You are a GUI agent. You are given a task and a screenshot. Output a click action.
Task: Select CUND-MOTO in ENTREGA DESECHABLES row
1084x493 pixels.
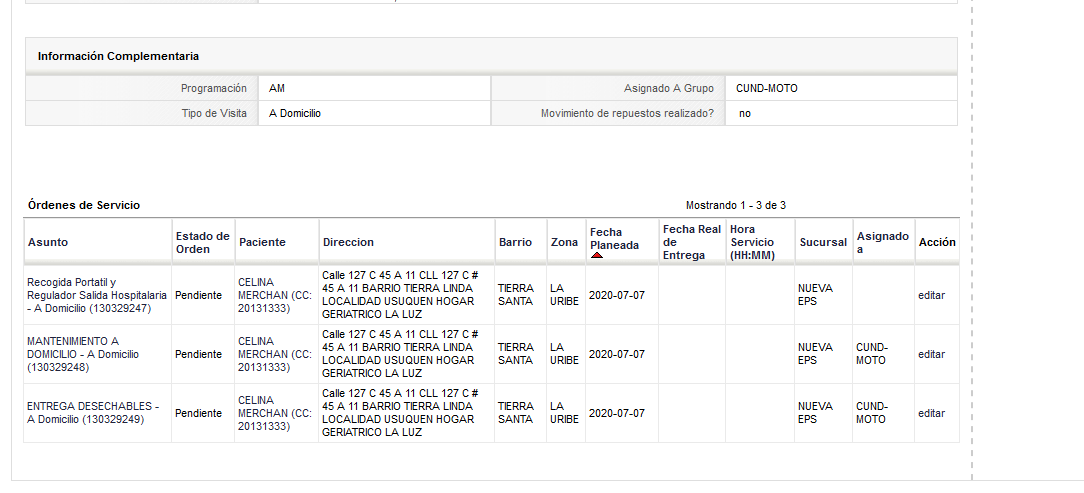tap(872, 413)
